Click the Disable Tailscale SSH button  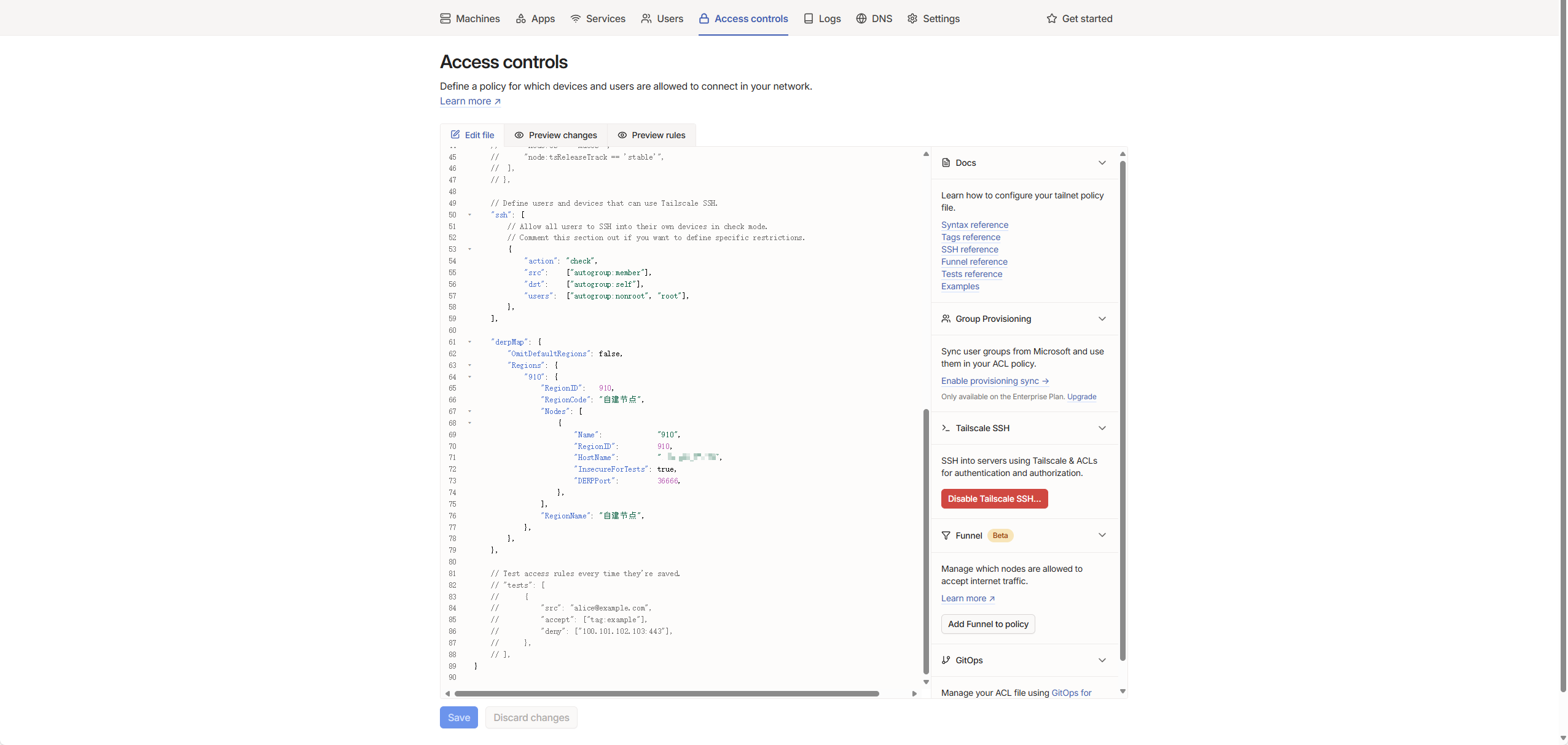995,499
